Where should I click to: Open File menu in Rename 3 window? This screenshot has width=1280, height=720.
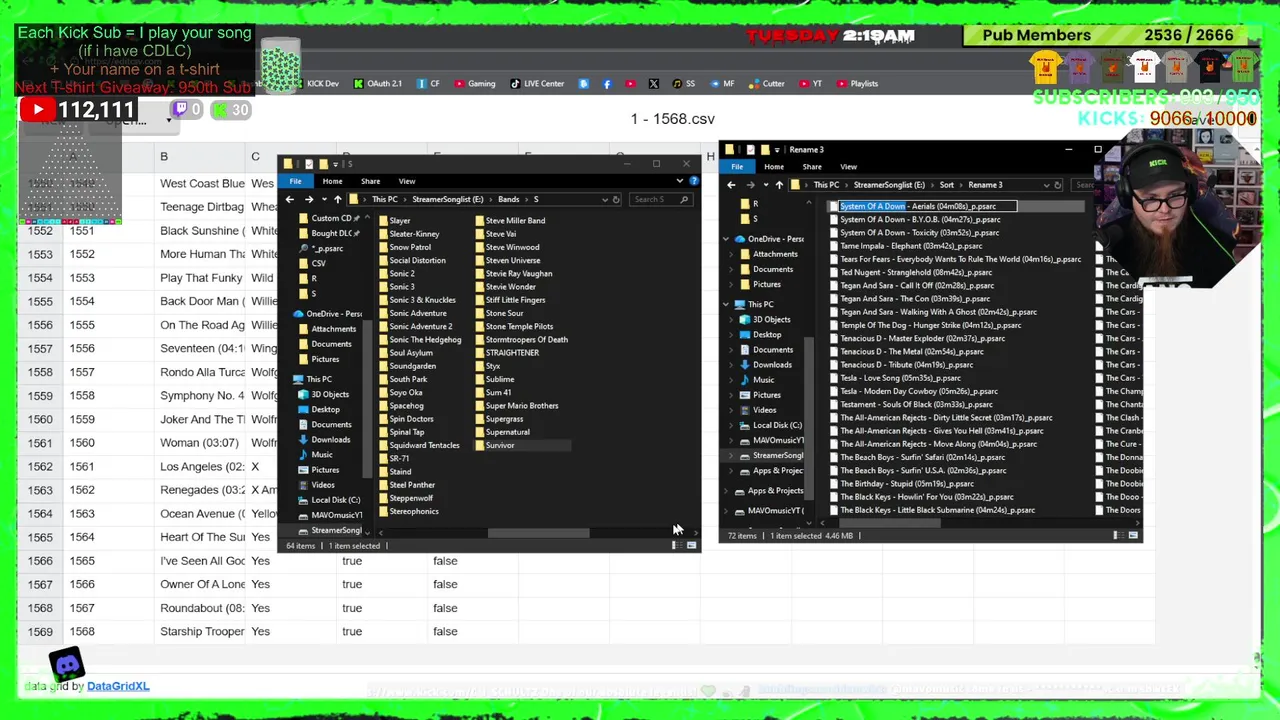click(736, 167)
